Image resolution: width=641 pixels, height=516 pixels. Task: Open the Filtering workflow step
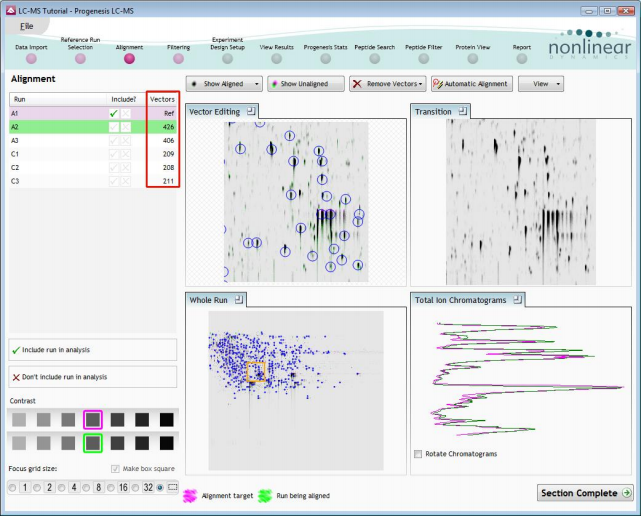[178, 58]
